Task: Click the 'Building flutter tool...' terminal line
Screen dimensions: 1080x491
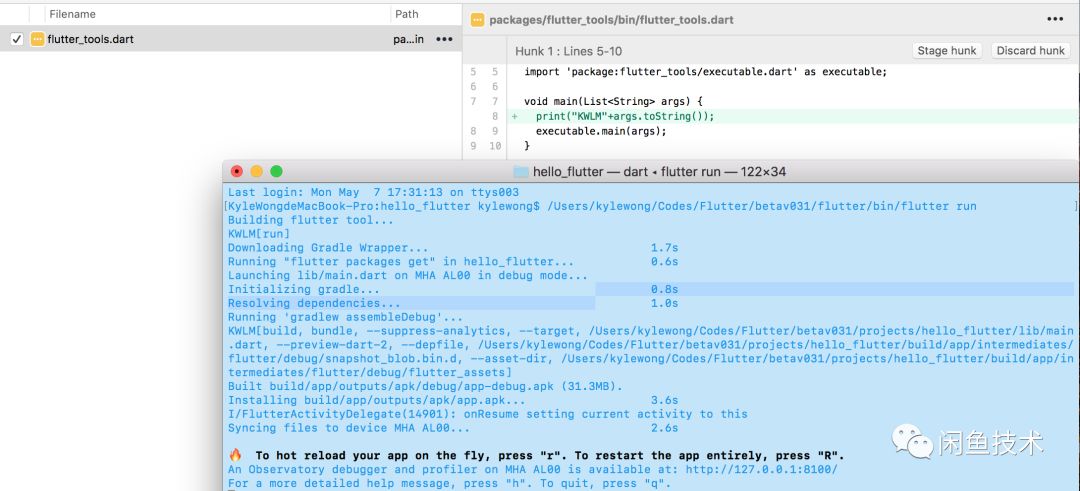Action: 311,220
